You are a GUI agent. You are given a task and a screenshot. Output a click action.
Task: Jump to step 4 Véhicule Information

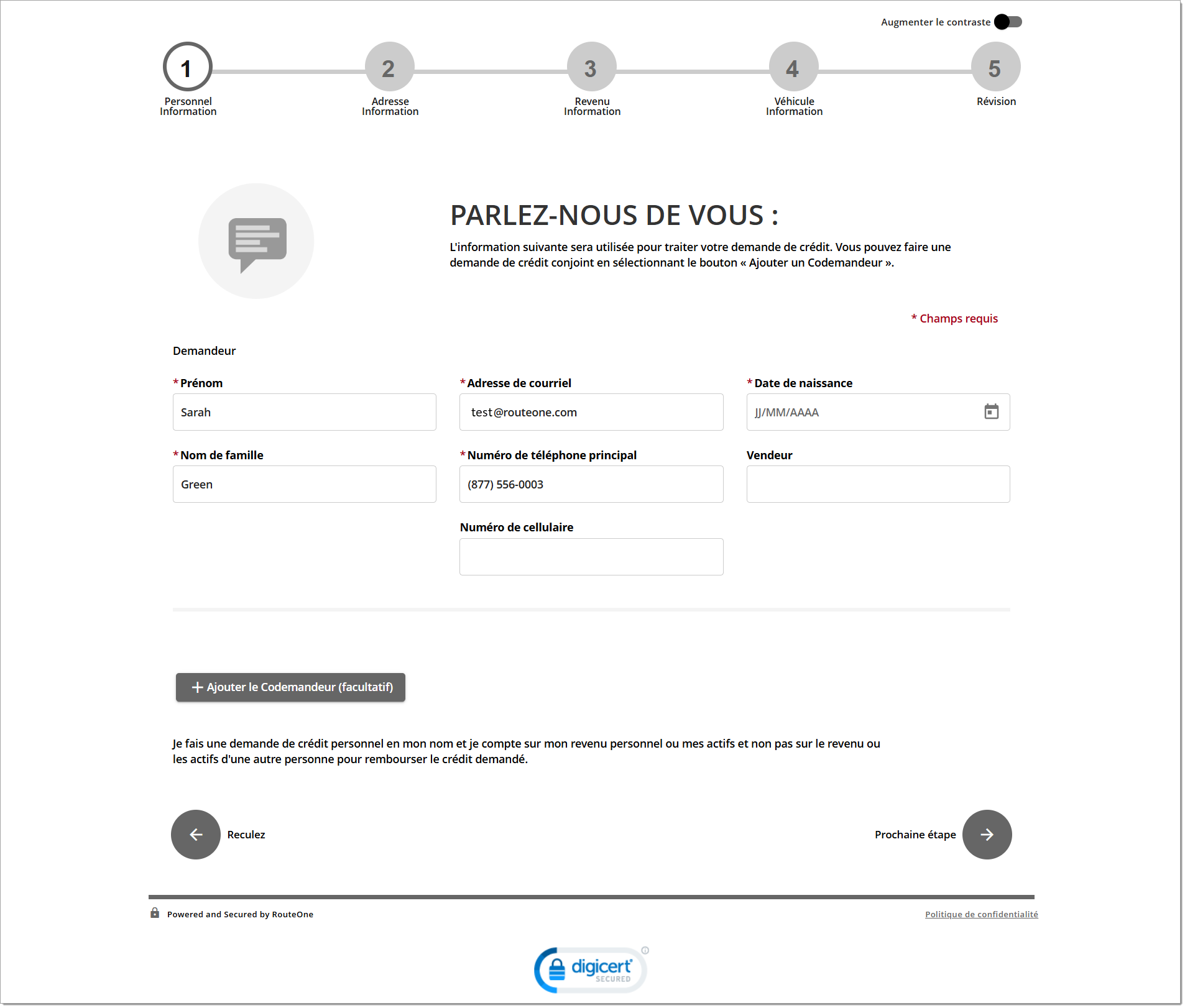[794, 67]
